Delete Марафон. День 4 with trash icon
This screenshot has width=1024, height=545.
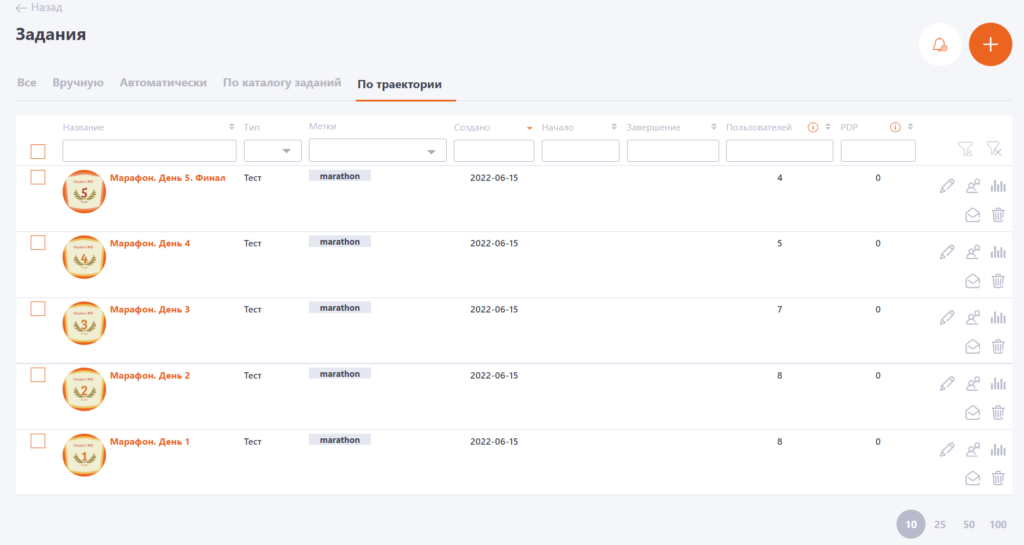tap(998, 281)
